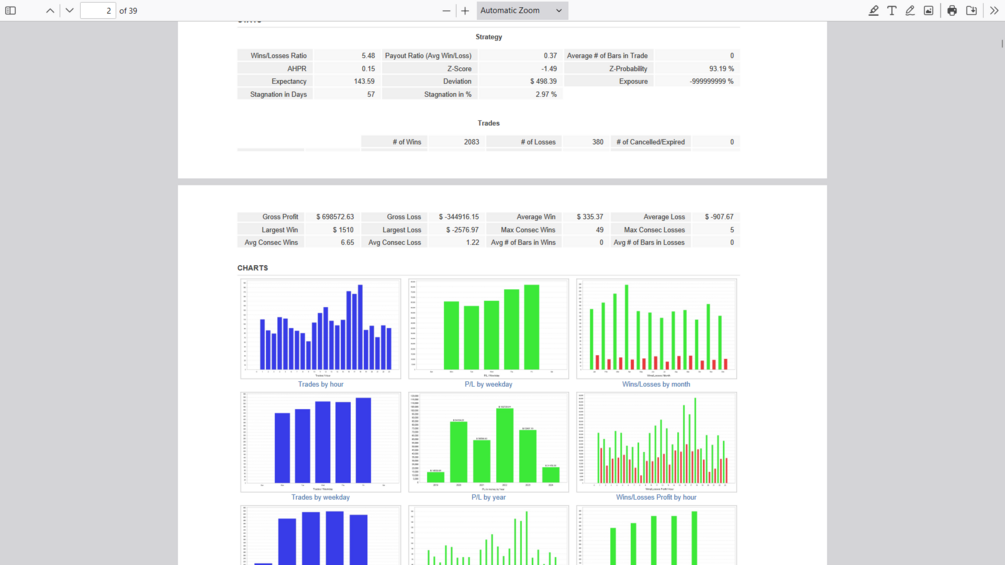
Task: Click the page number input field
Action: [x=98, y=10]
